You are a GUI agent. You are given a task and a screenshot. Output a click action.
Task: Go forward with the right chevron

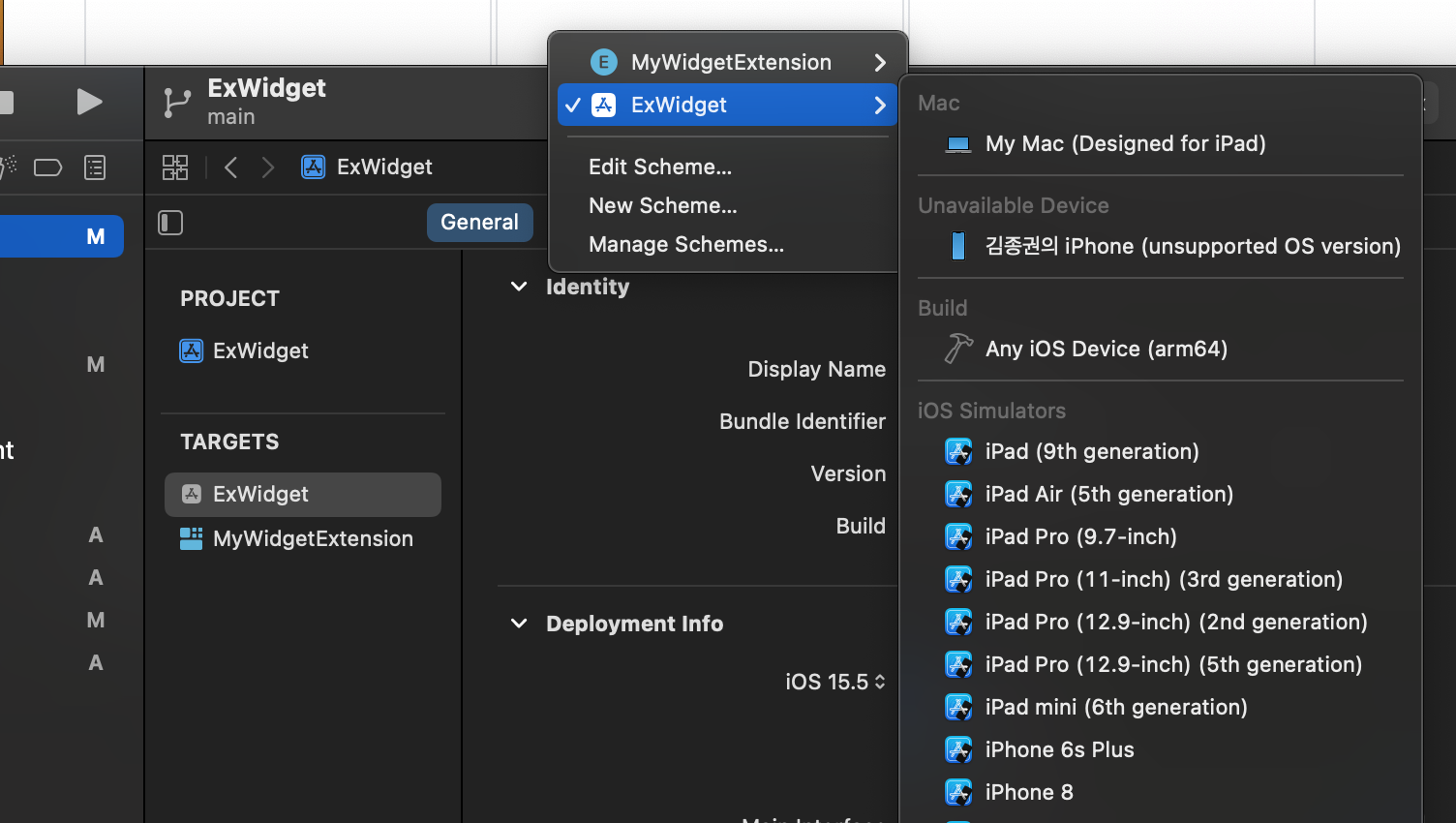coord(267,168)
